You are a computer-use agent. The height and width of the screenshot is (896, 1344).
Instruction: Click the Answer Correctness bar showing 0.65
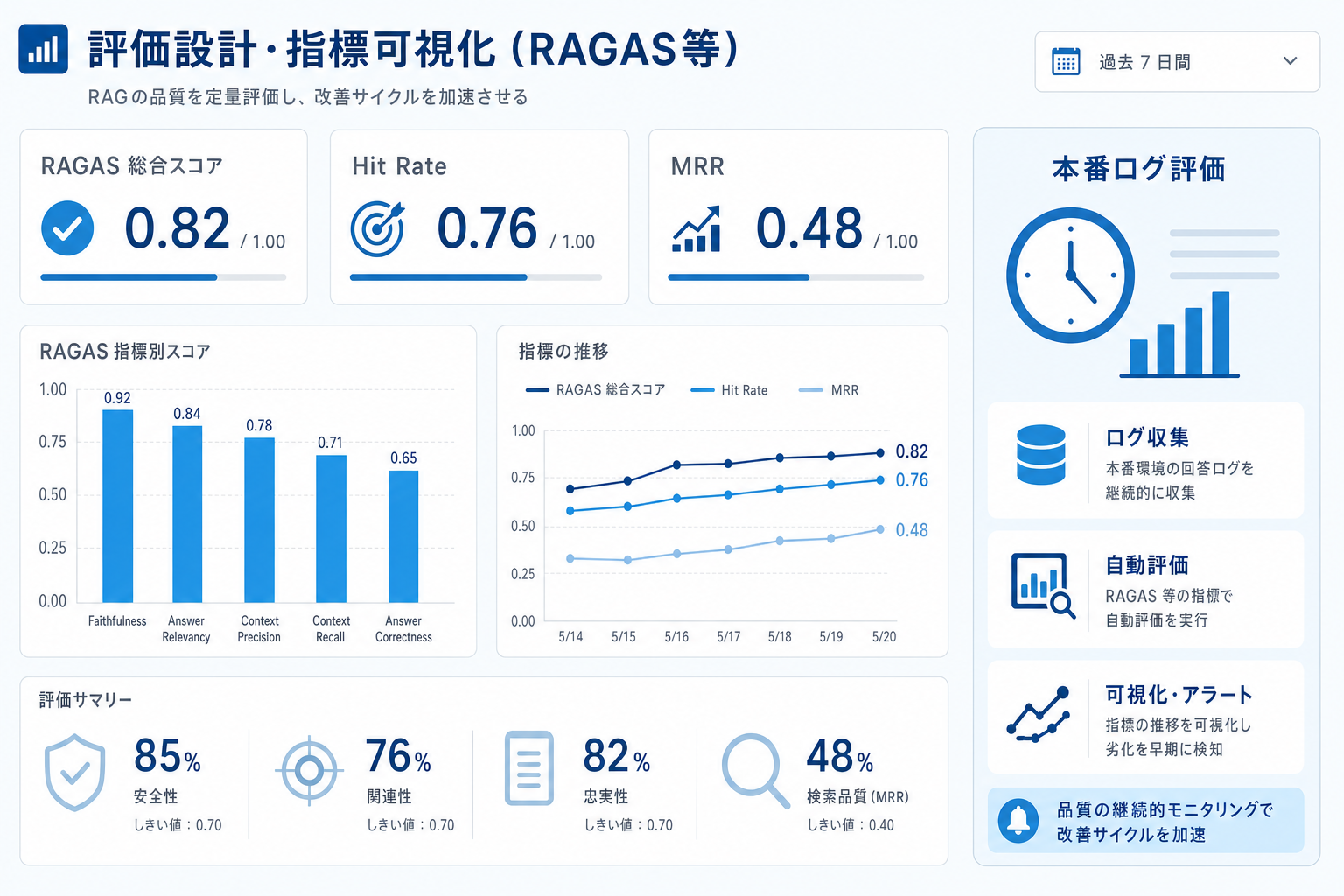click(403, 536)
